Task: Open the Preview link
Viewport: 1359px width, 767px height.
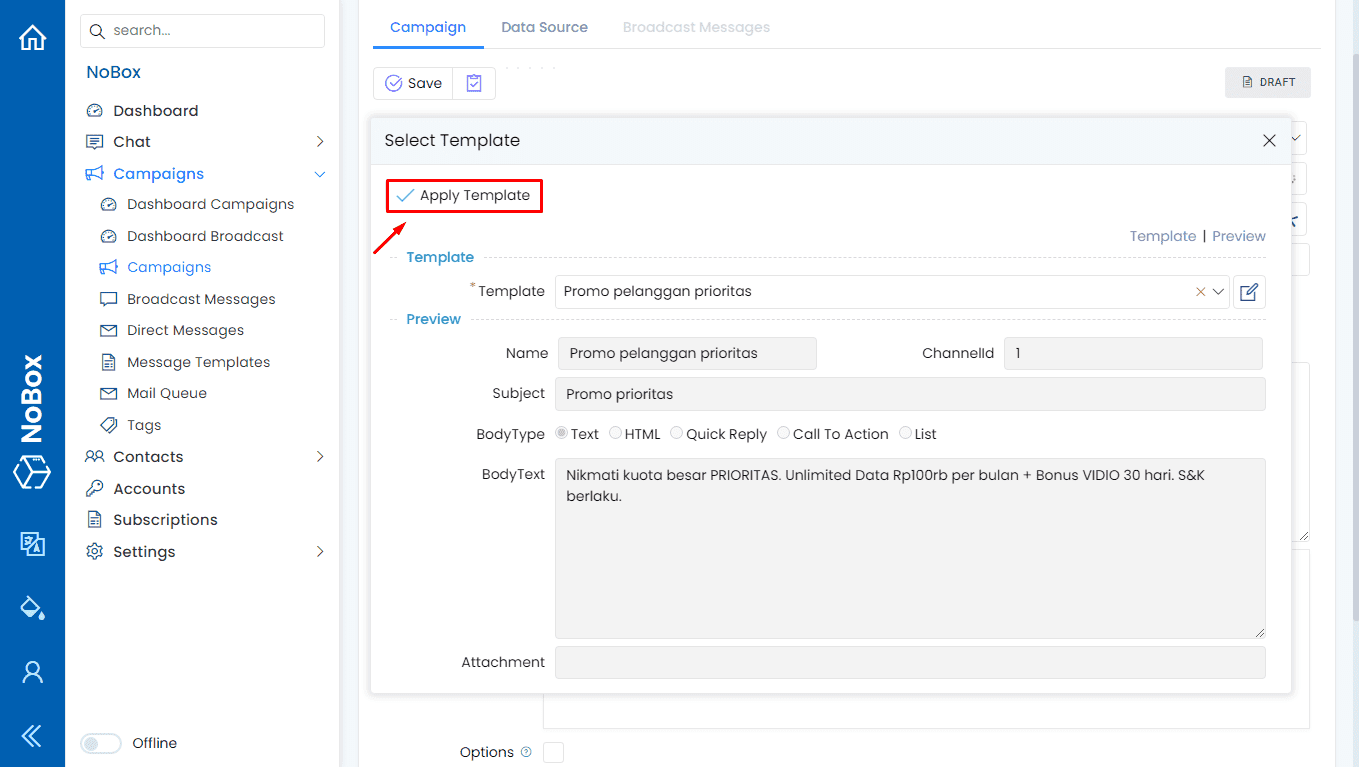Action: coord(1238,236)
